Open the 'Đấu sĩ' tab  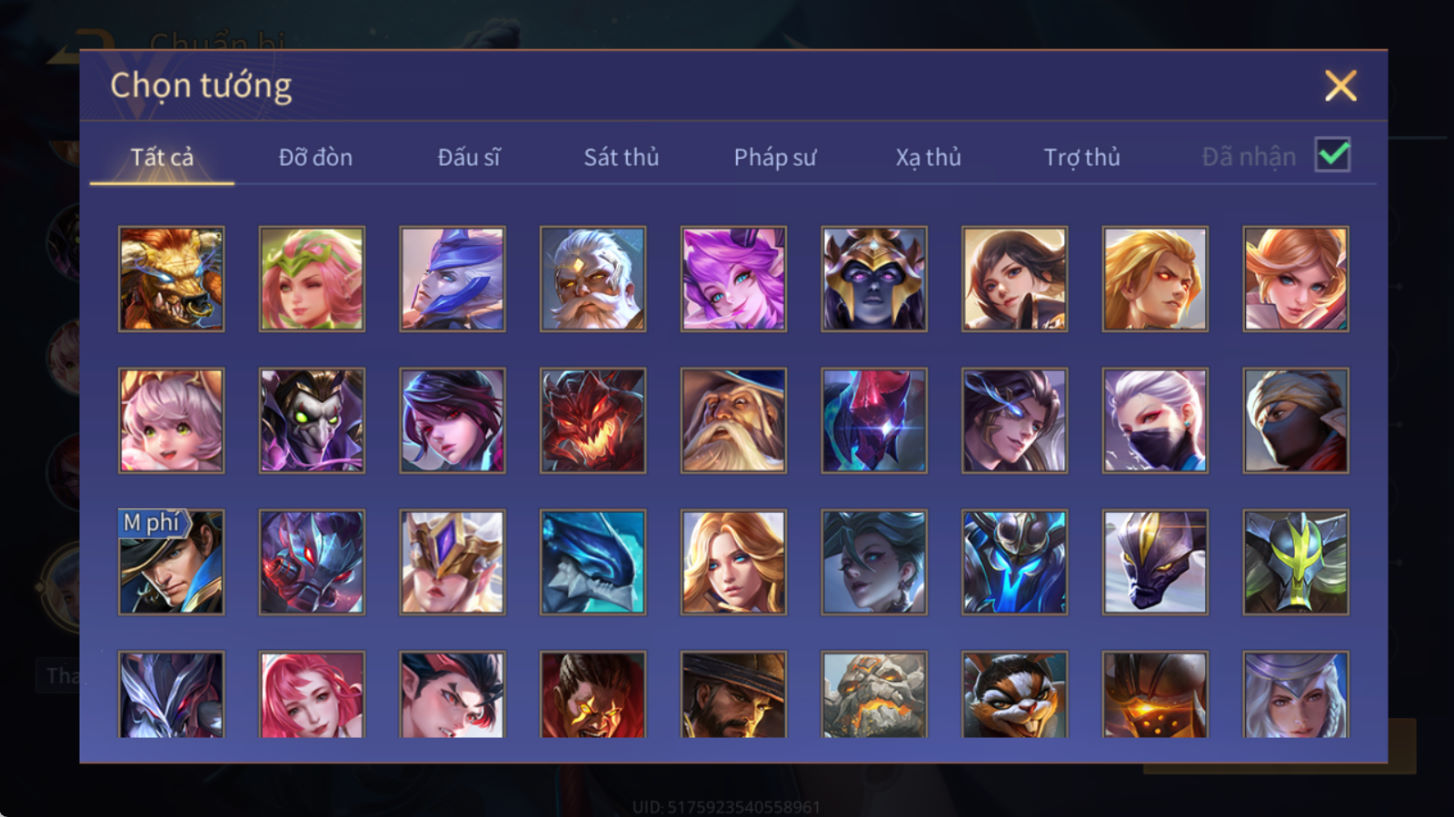[469, 157]
